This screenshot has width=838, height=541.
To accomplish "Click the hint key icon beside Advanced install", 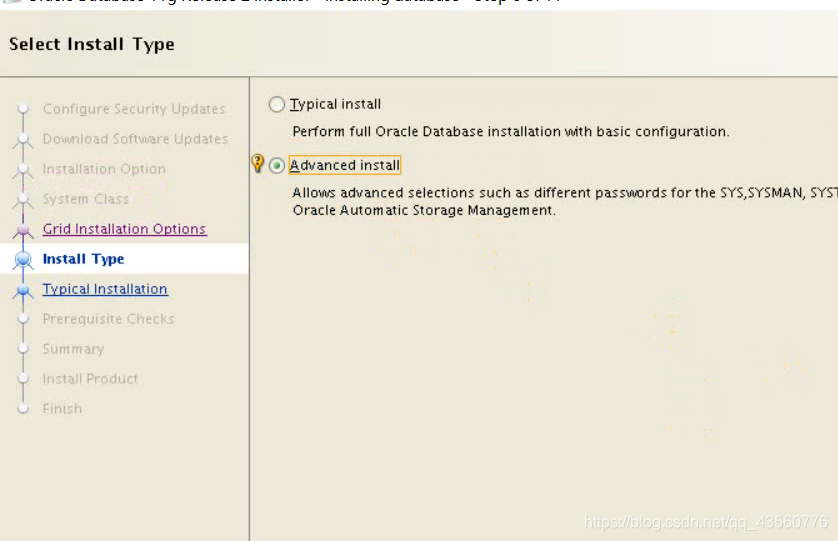I will coord(258,163).
